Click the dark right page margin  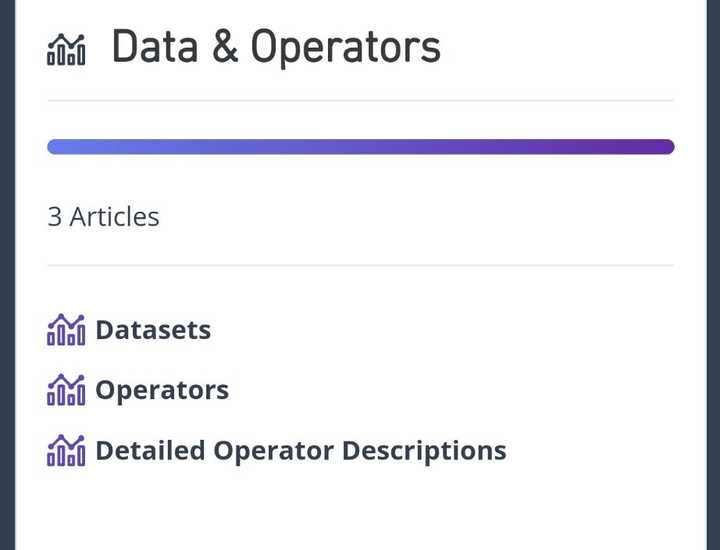tap(712, 275)
